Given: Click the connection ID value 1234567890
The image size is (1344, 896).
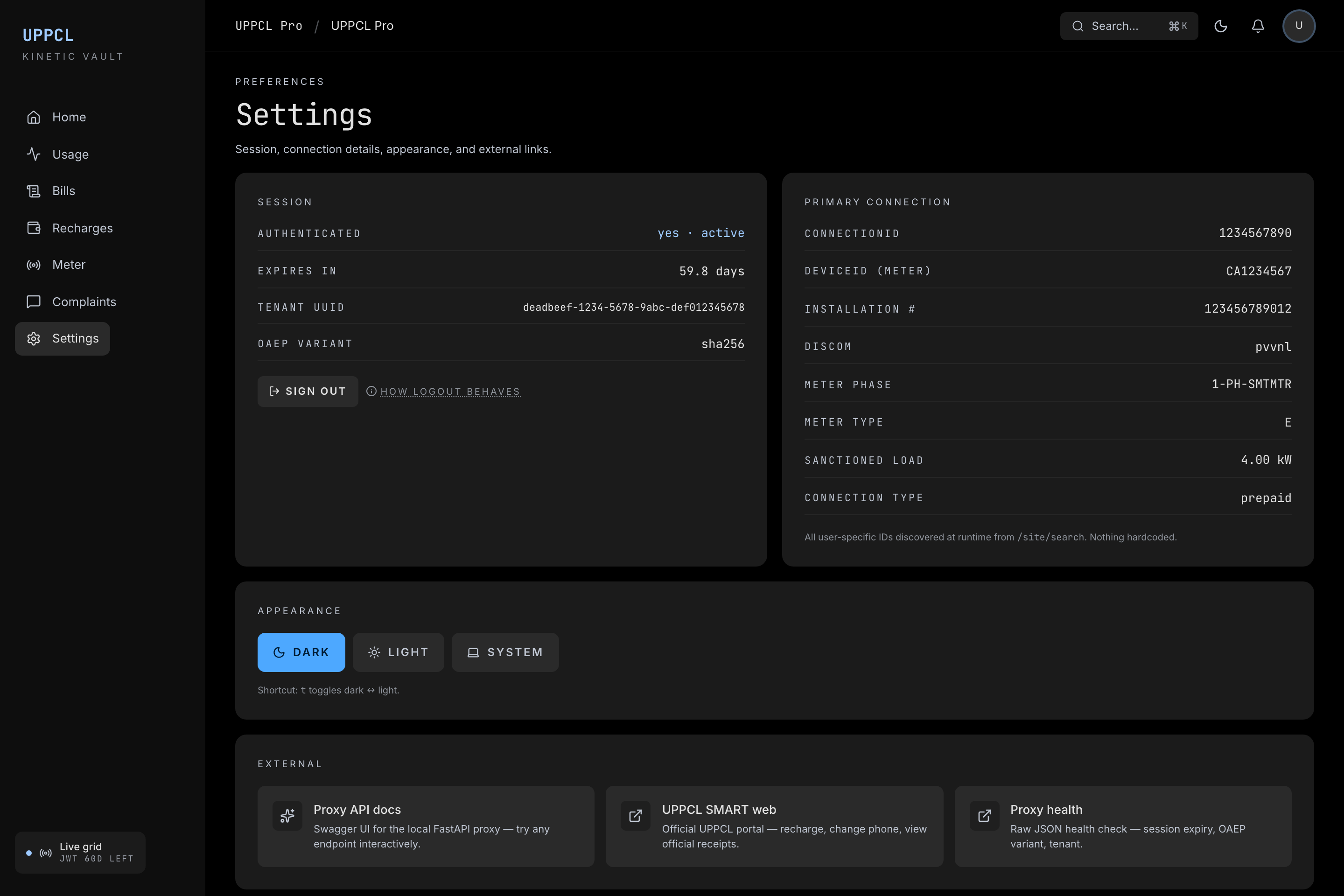Looking at the screenshot, I should 1255,233.
